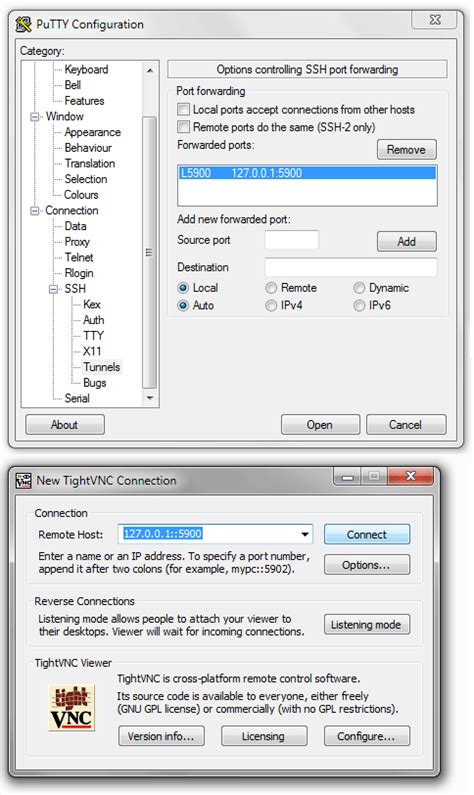Open the Translation category
The image size is (474, 795).
[90, 164]
